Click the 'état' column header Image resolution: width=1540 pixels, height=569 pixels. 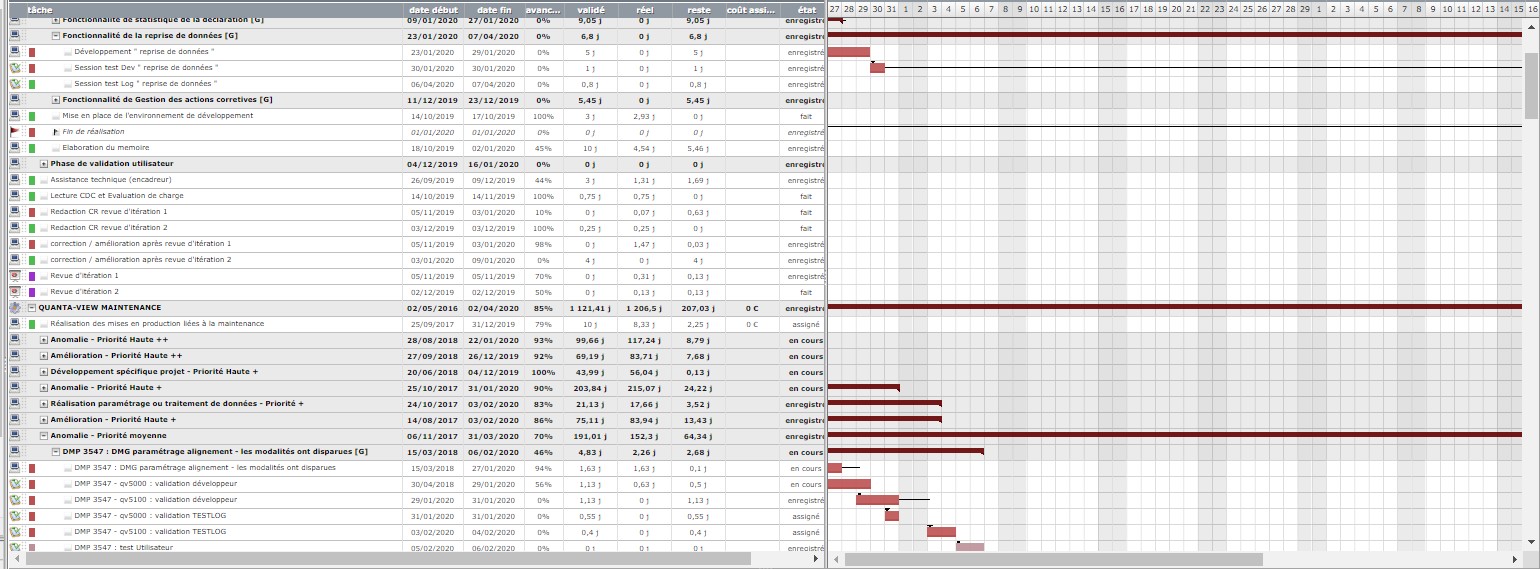click(804, 10)
